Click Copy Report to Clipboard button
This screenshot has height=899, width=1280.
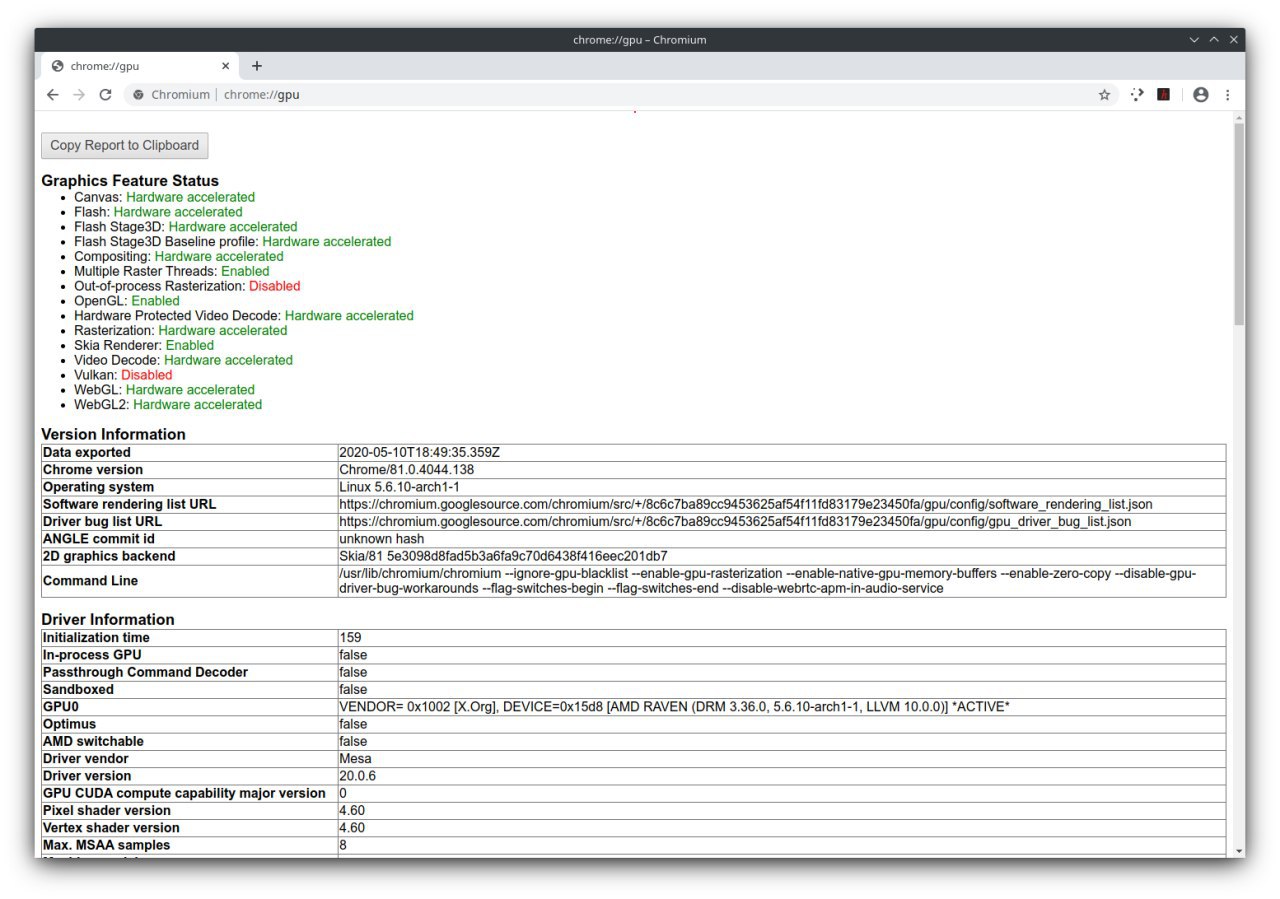[124, 145]
